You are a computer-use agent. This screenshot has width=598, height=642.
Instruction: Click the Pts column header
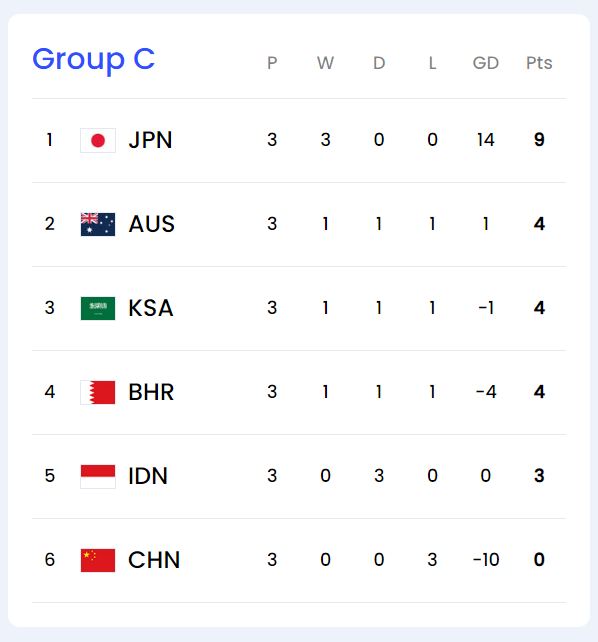[539, 63]
